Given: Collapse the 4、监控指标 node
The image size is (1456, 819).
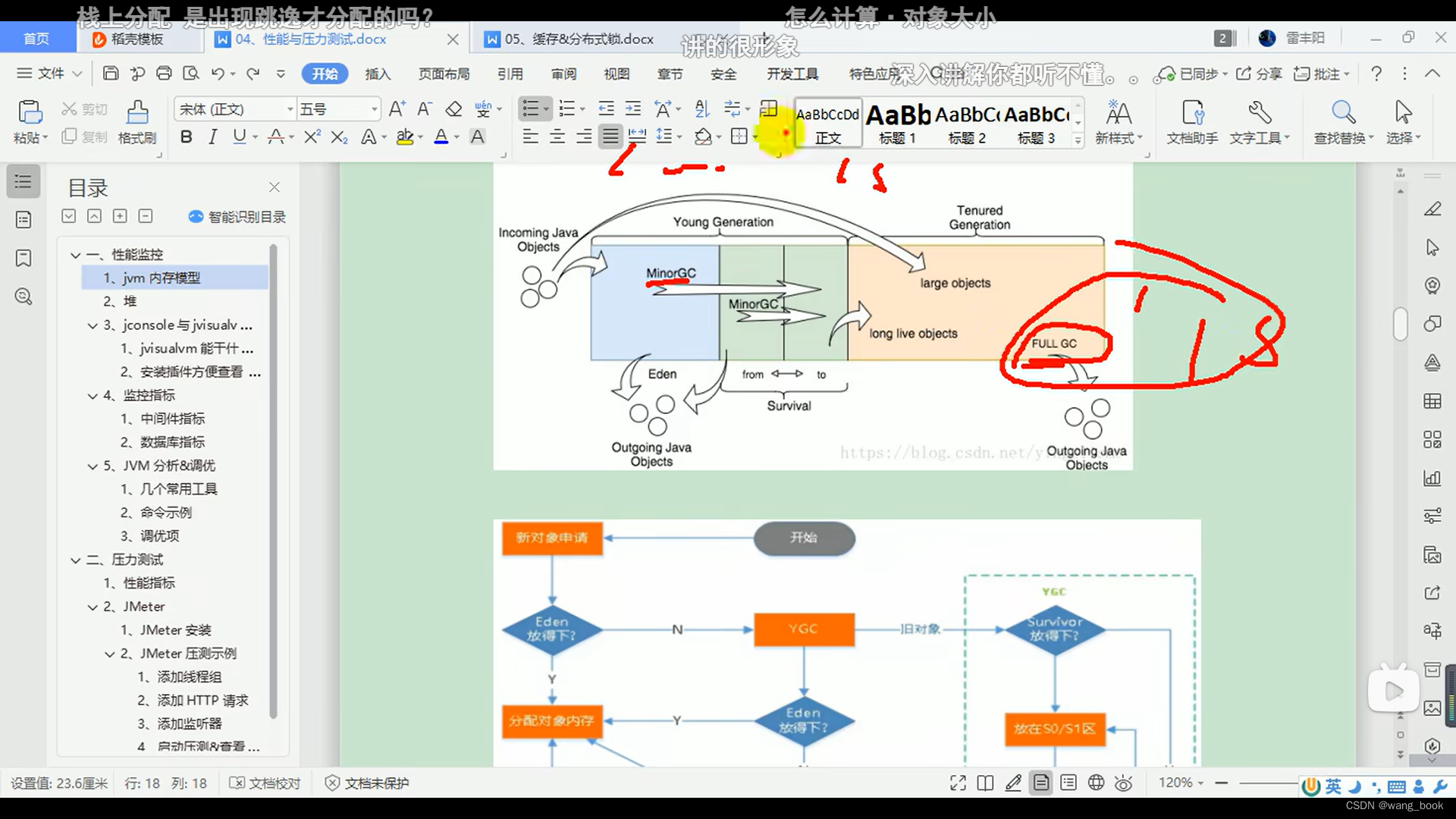Looking at the screenshot, I should pyautogui.click(x=93, y=396).
